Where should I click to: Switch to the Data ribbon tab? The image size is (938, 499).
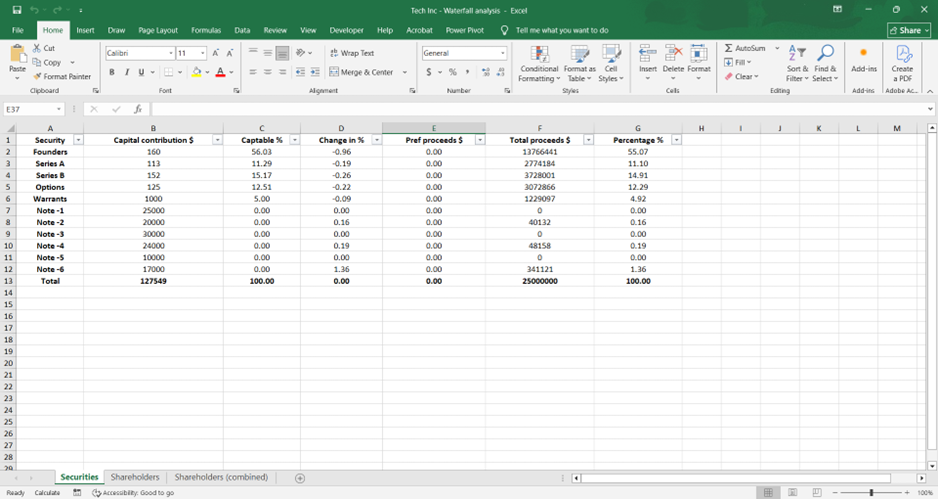[x=242, y=30]
